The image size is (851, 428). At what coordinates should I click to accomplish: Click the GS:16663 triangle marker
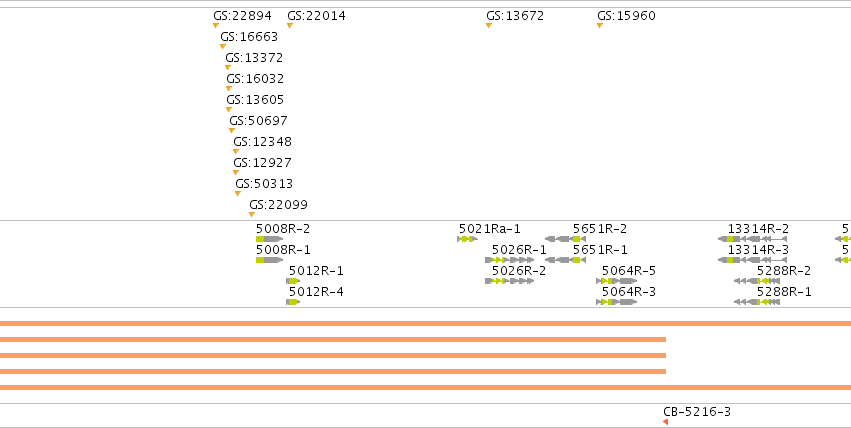(223, 47)
